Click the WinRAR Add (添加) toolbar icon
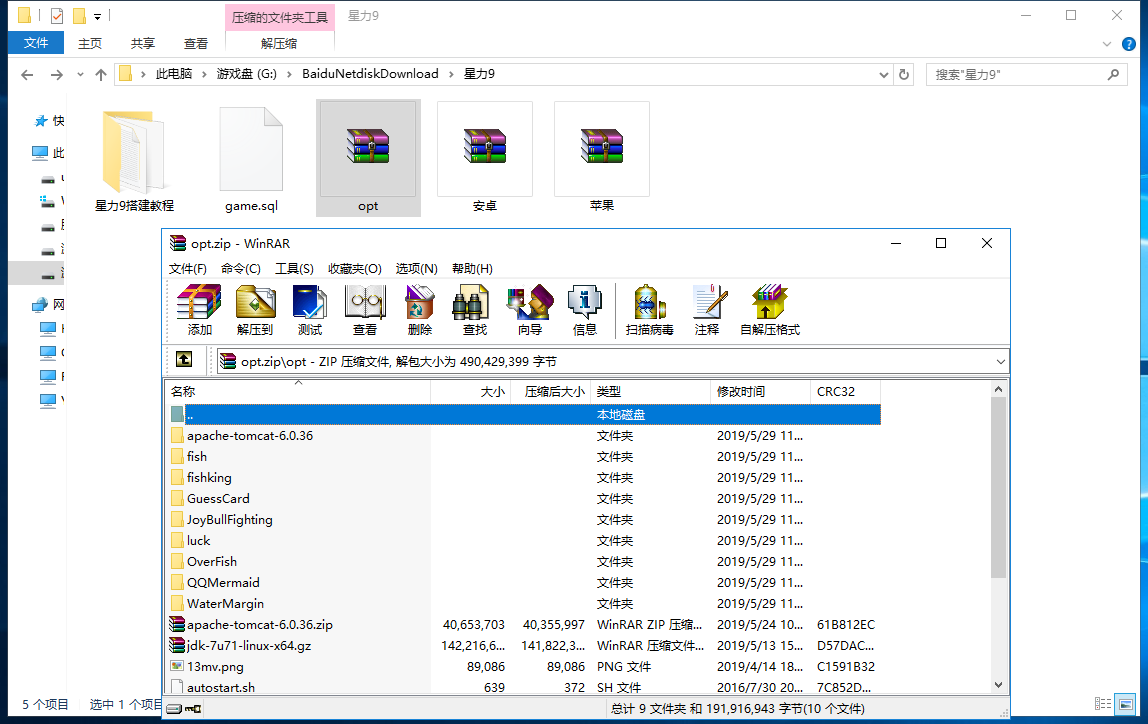This screenshot has width=1148, height=724. pyautogui.click(x=199, y=310)
